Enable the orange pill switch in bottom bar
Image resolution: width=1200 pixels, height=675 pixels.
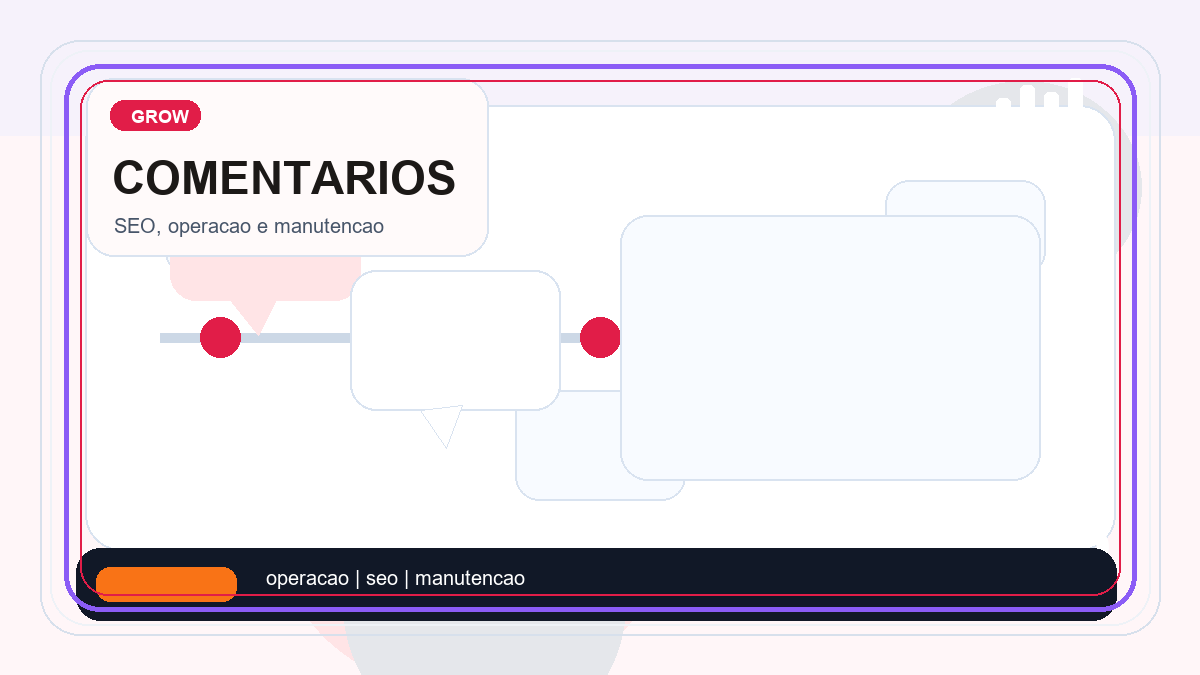tap(166, 584)
